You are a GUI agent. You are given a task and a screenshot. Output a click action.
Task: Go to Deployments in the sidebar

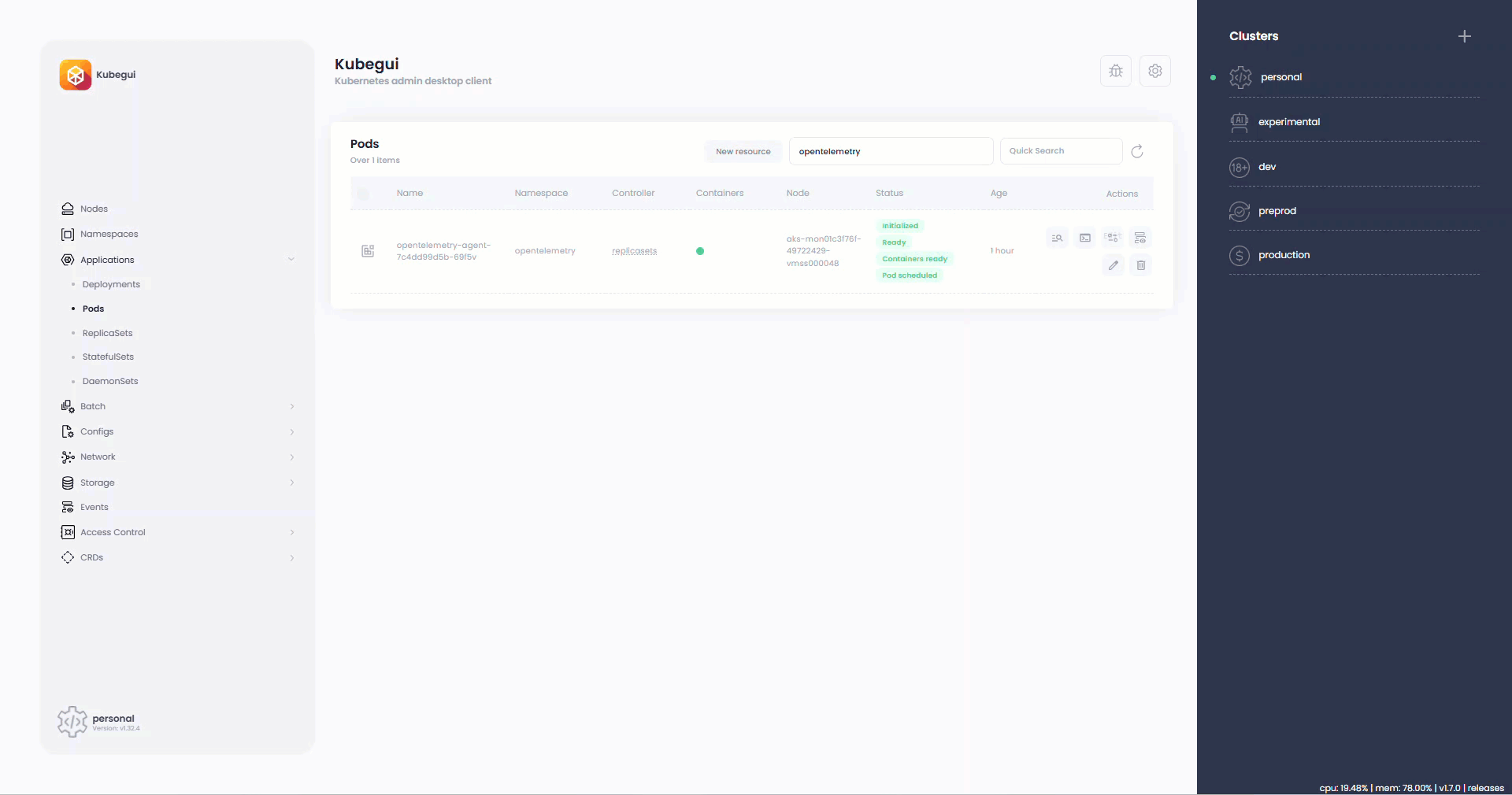pyautogui.click(x=111, y=285)
